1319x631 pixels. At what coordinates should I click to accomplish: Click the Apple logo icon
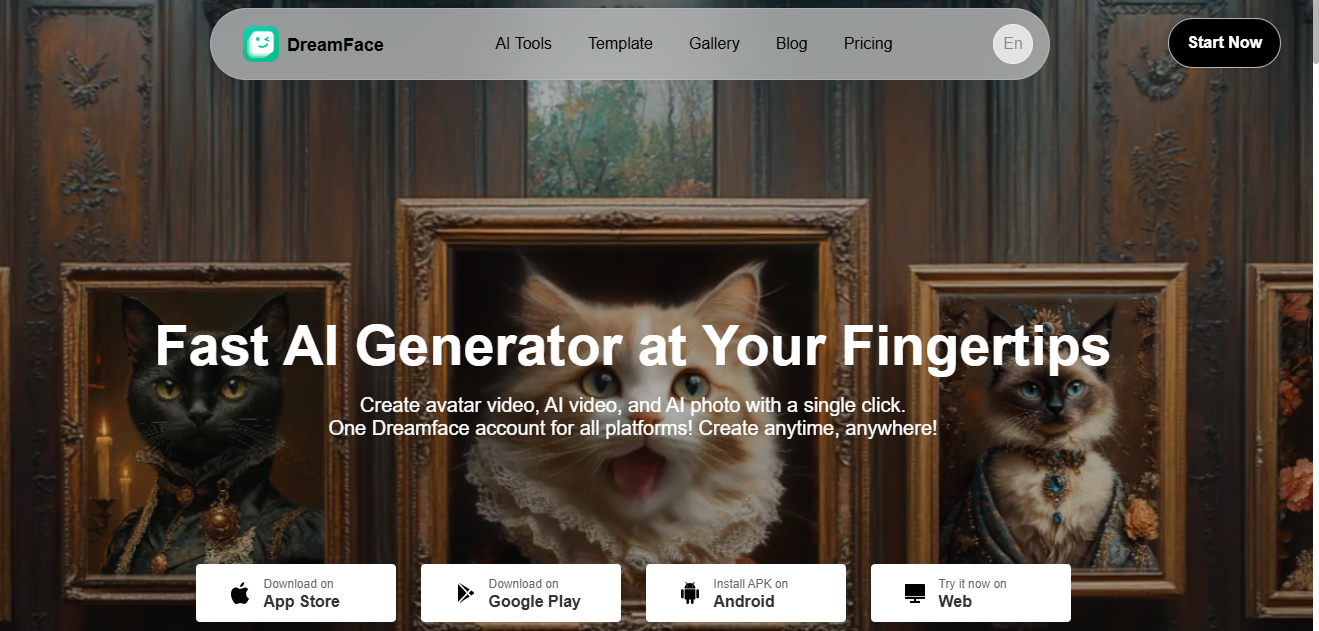240,593
